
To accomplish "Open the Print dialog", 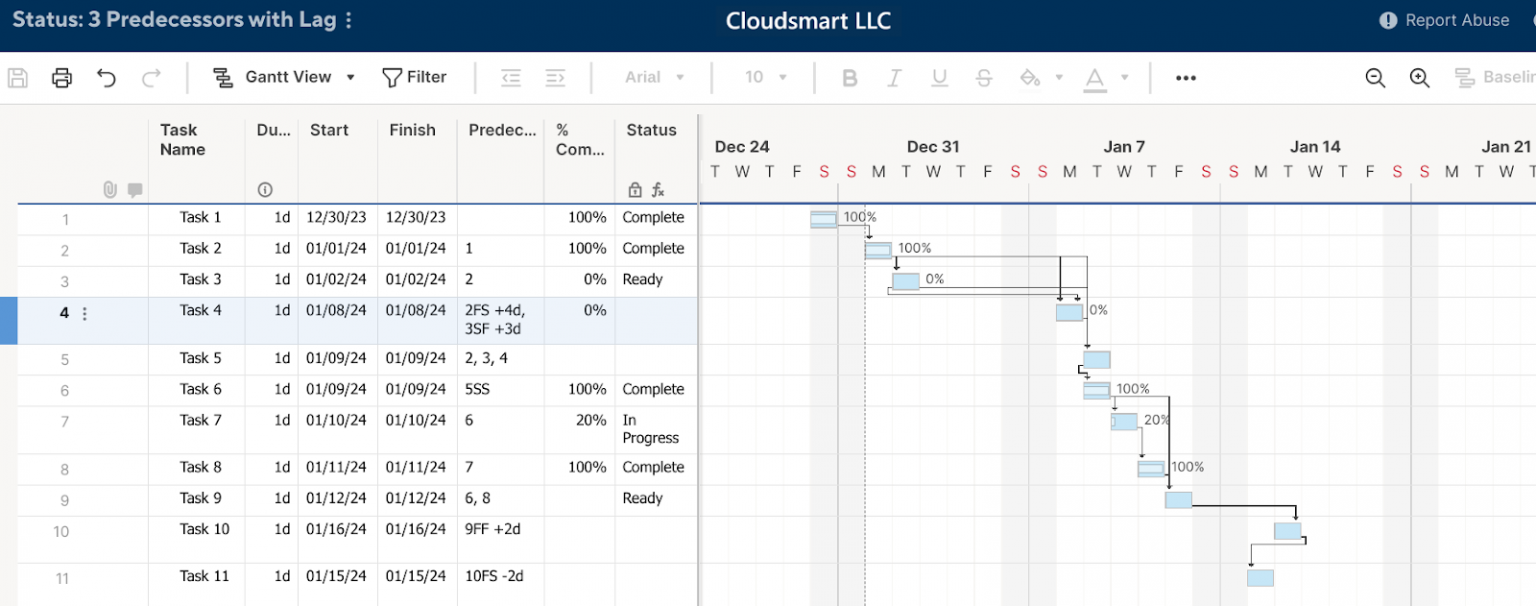I will pyautogui.click(x=61, y=77).
